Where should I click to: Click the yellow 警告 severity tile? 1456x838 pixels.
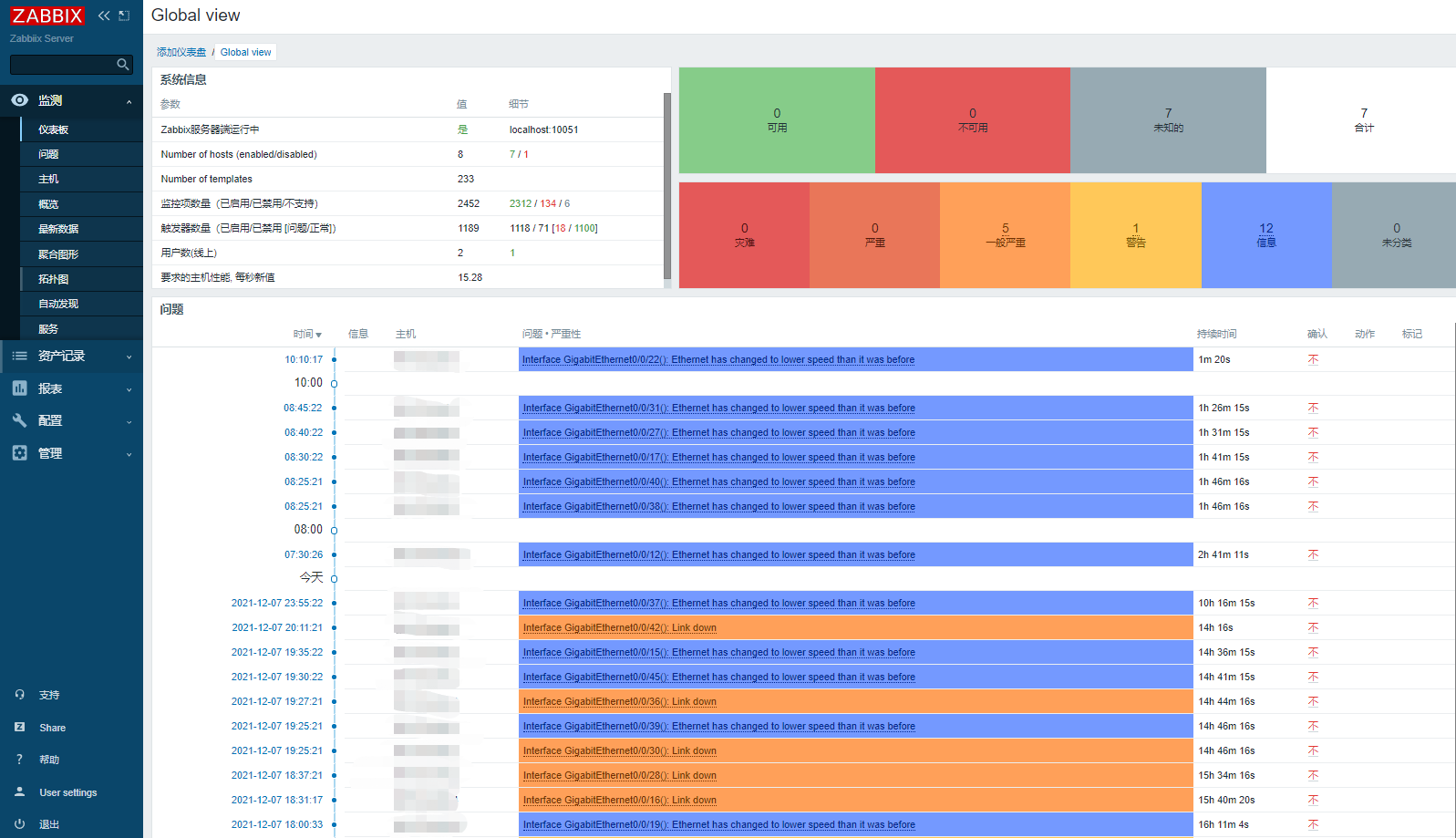click(x=1136, y=235)
